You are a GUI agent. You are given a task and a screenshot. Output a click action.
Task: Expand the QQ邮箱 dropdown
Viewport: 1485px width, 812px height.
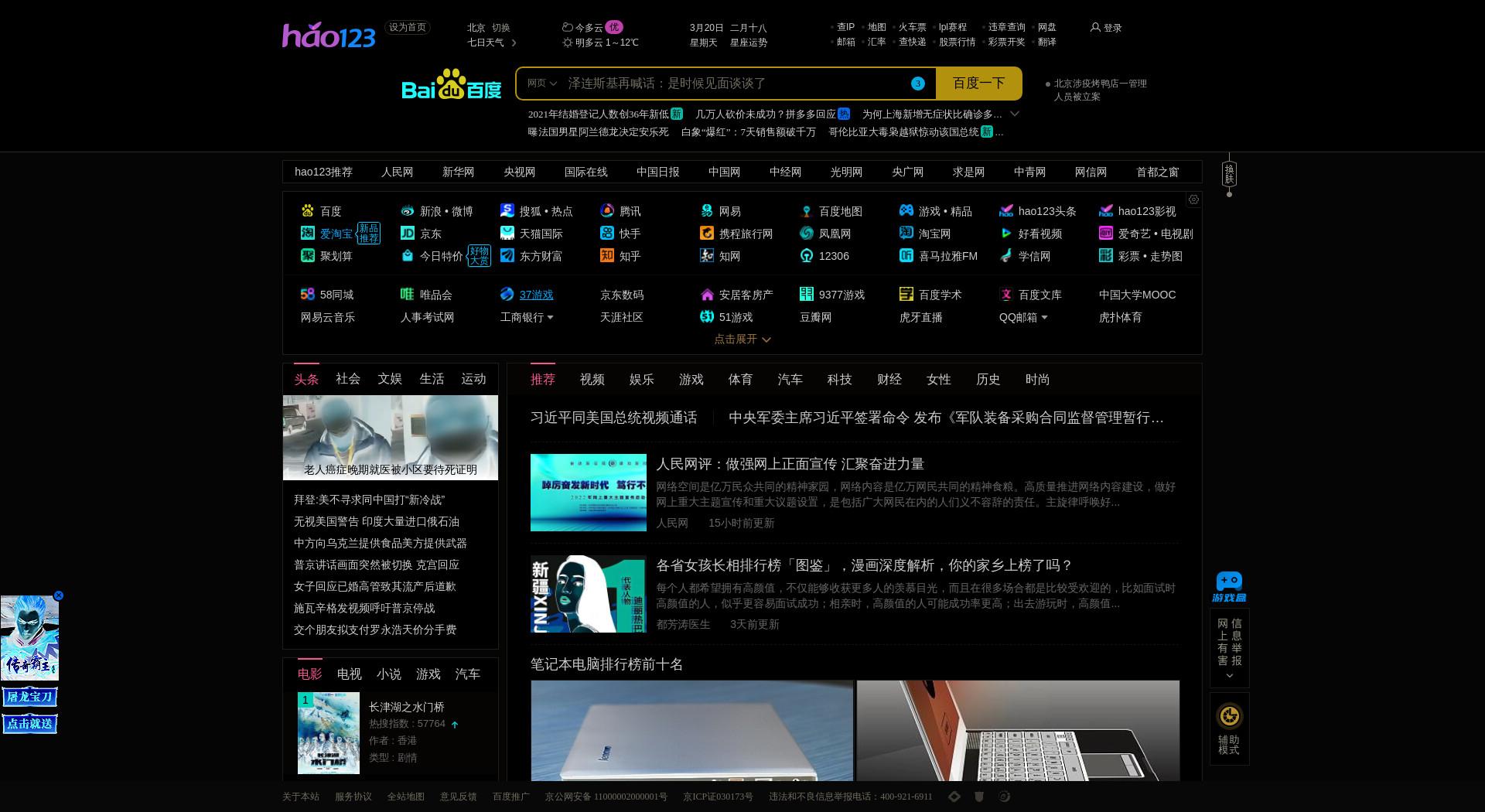pyautogui.click(x=1044, y=318)
